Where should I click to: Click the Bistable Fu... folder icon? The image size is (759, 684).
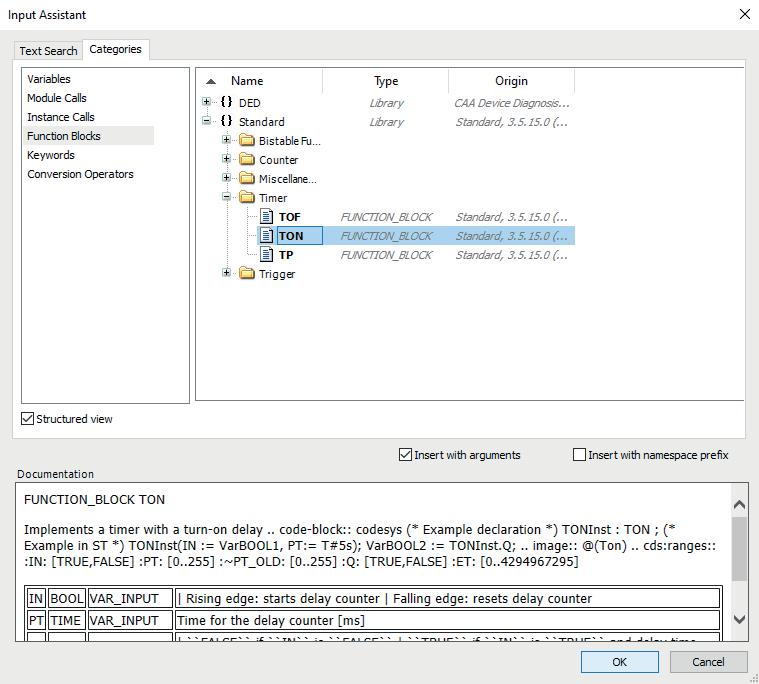247,140
